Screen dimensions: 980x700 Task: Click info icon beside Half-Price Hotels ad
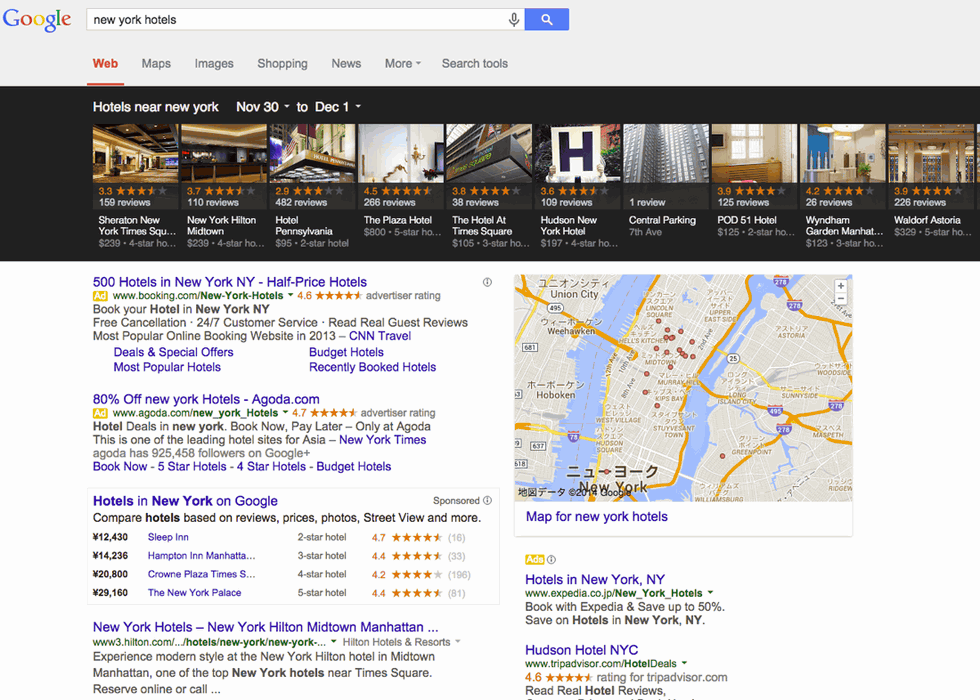click(x=487, y=282)
